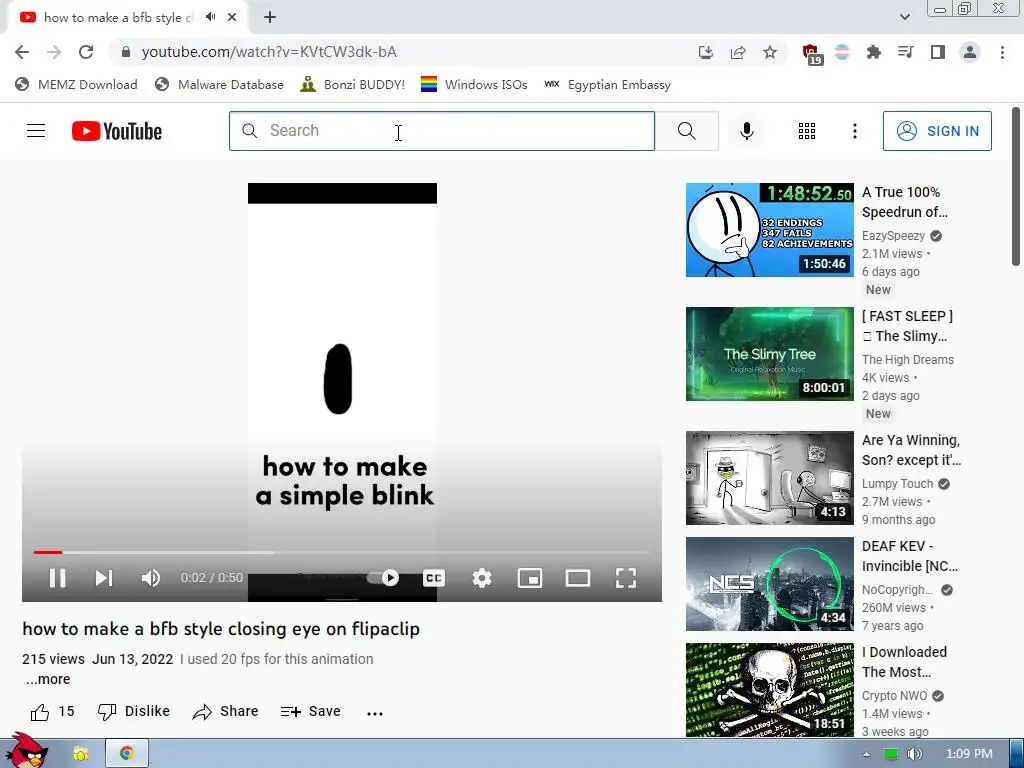Image resolution: width=1024 pixels, height=768 pixels.
Task: Show hidden tray icons arrow
Action: [866, 754]
